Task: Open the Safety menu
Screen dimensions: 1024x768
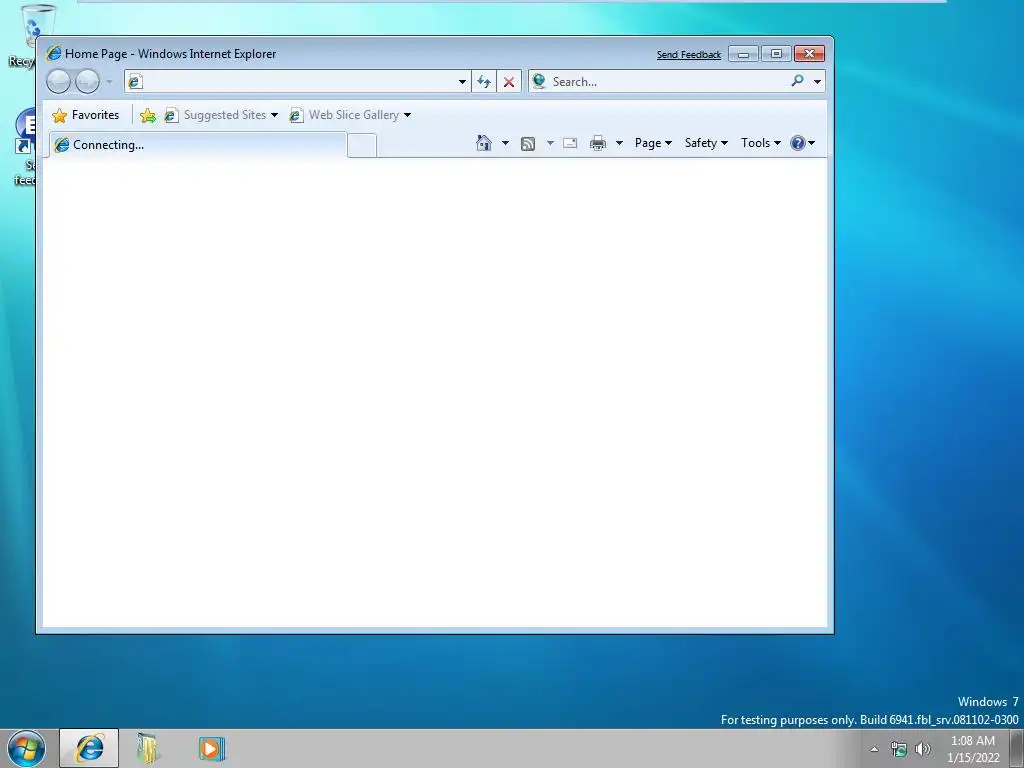Action: (x=706, y=143)
